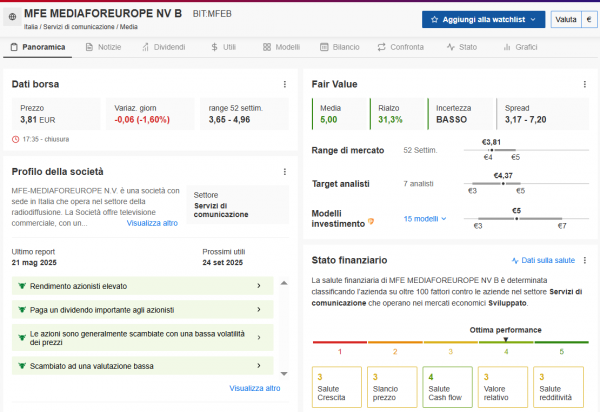This screenshot has width=600, height=412.
Task: Click the Spread 3,17 - 7,20 value
Action: pos(525,120)
